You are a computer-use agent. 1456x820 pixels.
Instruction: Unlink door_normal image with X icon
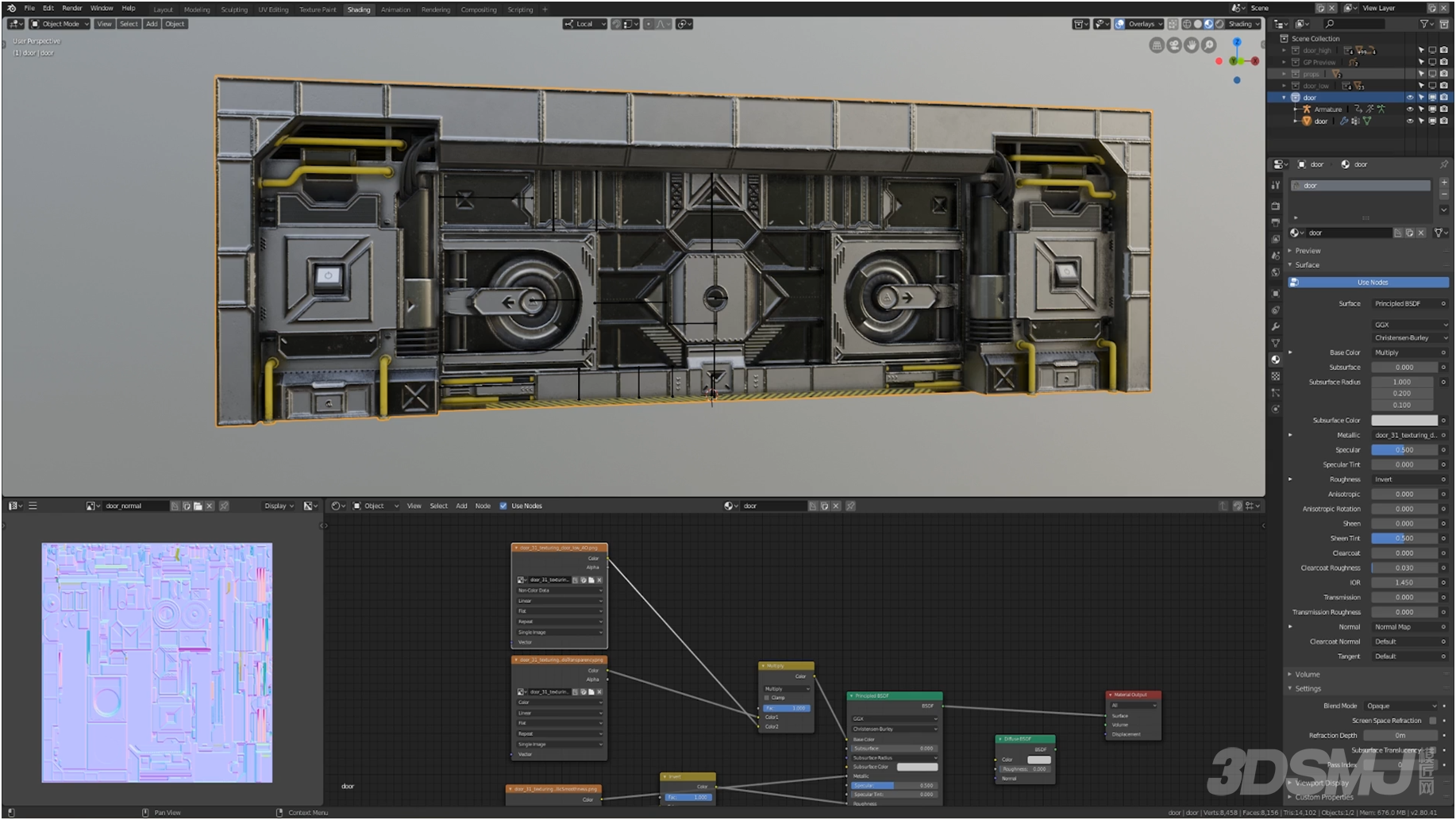coord(210,506)
